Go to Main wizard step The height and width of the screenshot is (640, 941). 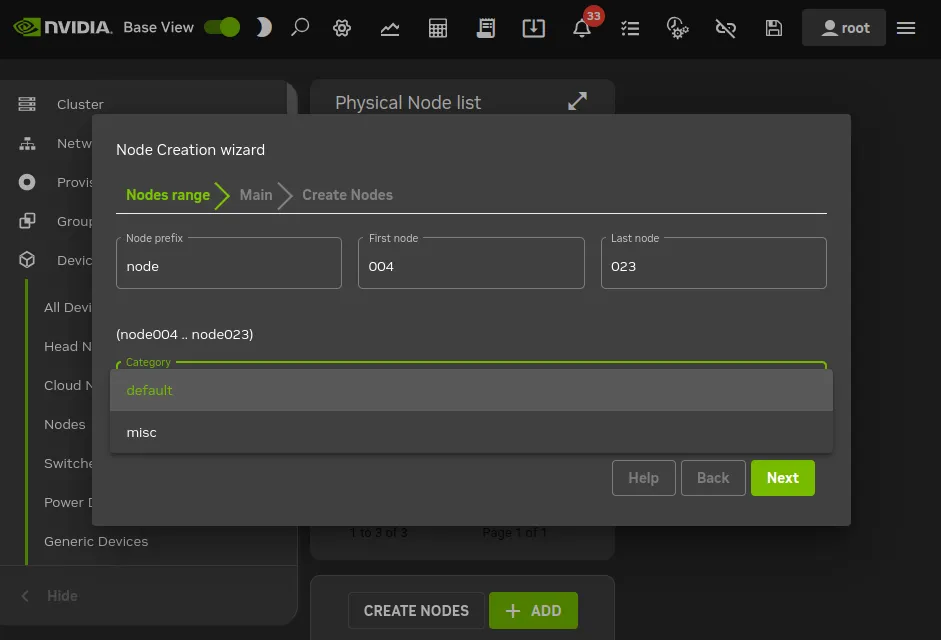coord(256,195)
